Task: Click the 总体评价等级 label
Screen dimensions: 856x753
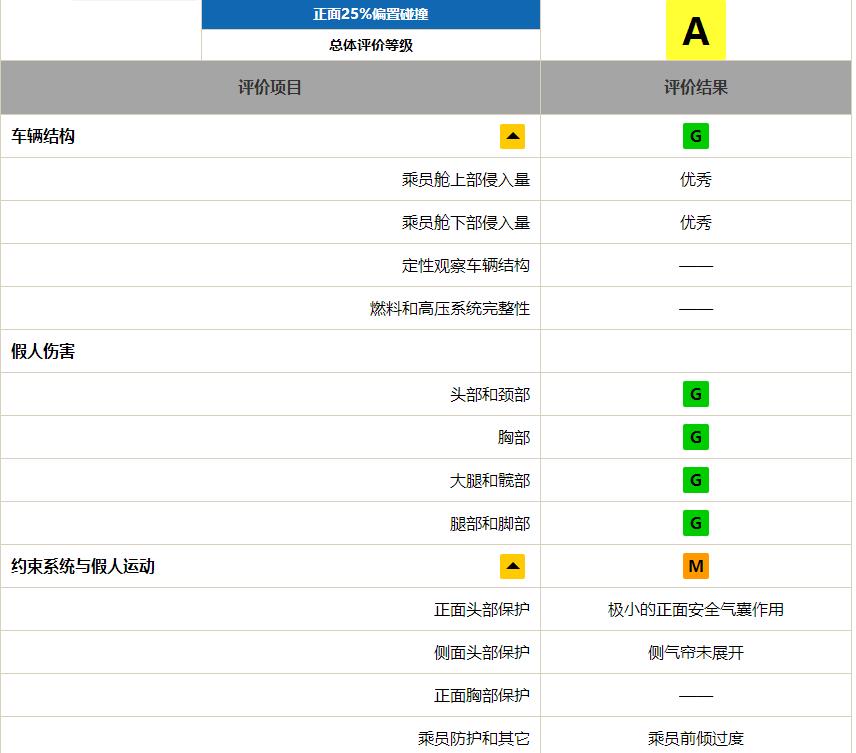Action: coord(371,45)
